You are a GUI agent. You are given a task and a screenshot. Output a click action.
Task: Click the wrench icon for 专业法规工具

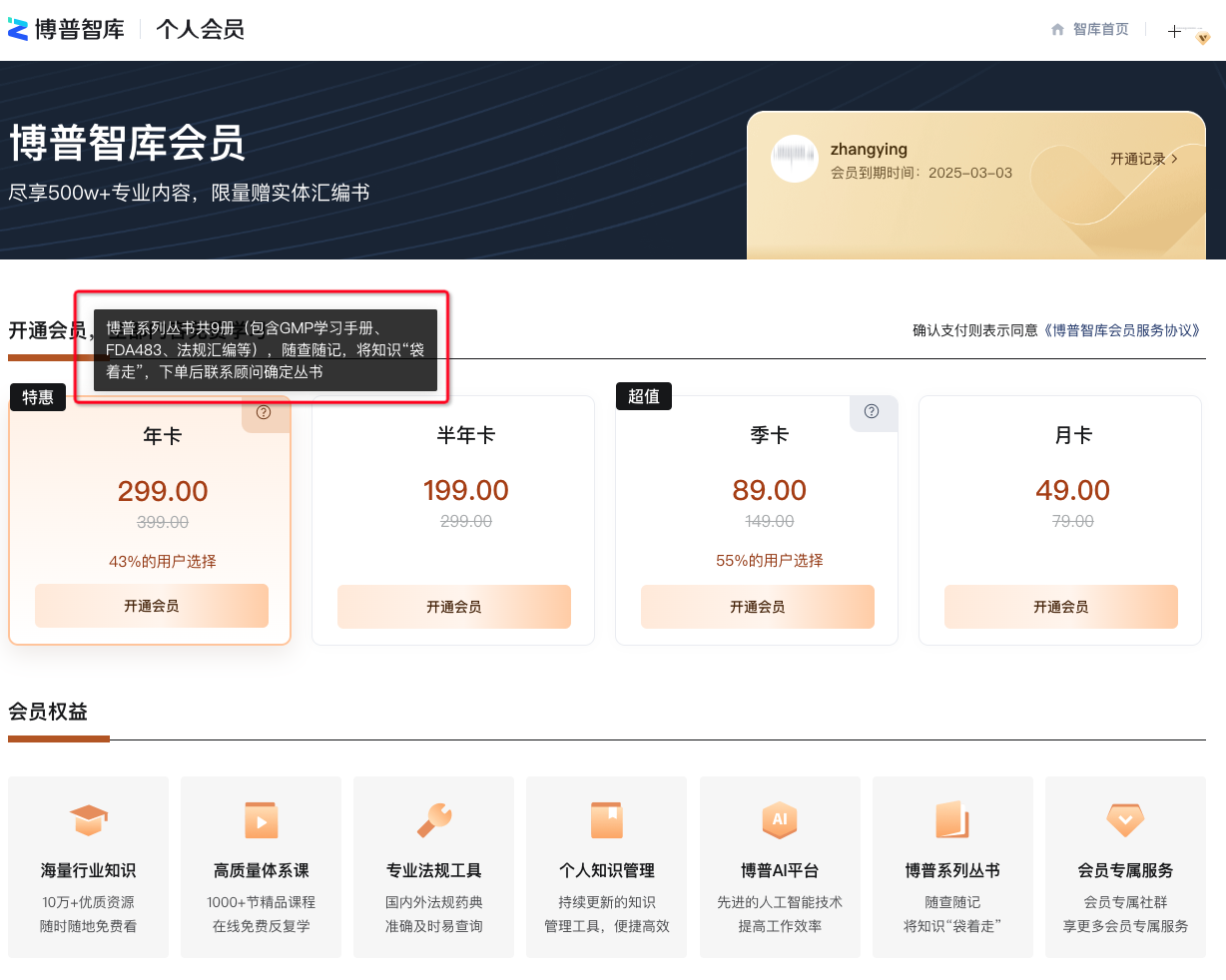coord(434,820)
